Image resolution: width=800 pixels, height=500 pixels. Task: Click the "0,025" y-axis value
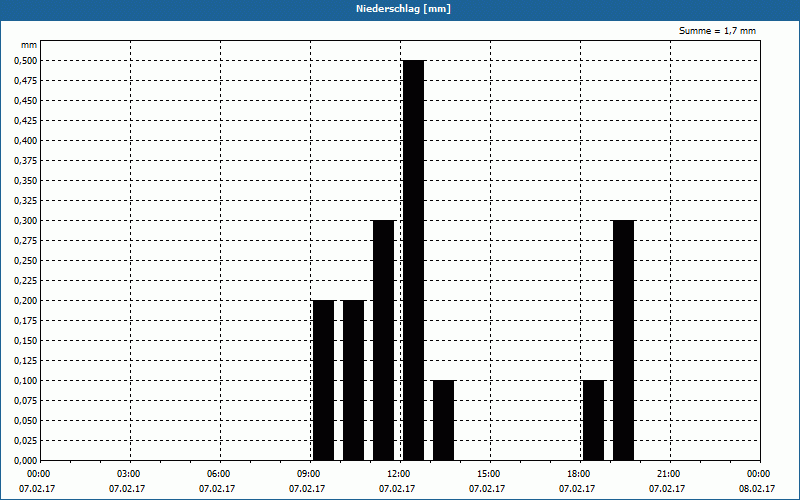coord(26,441)
